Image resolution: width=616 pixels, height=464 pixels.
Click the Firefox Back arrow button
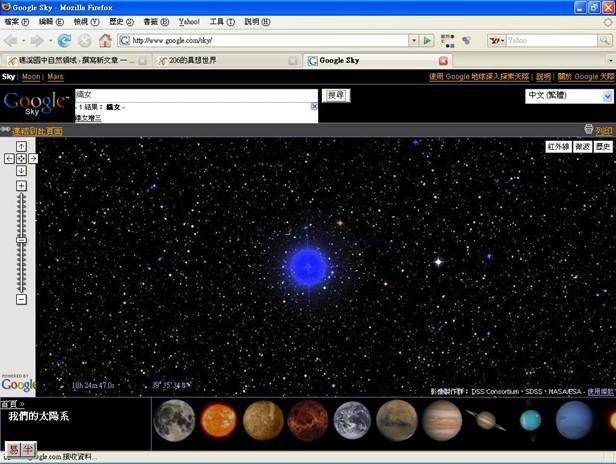11,40
